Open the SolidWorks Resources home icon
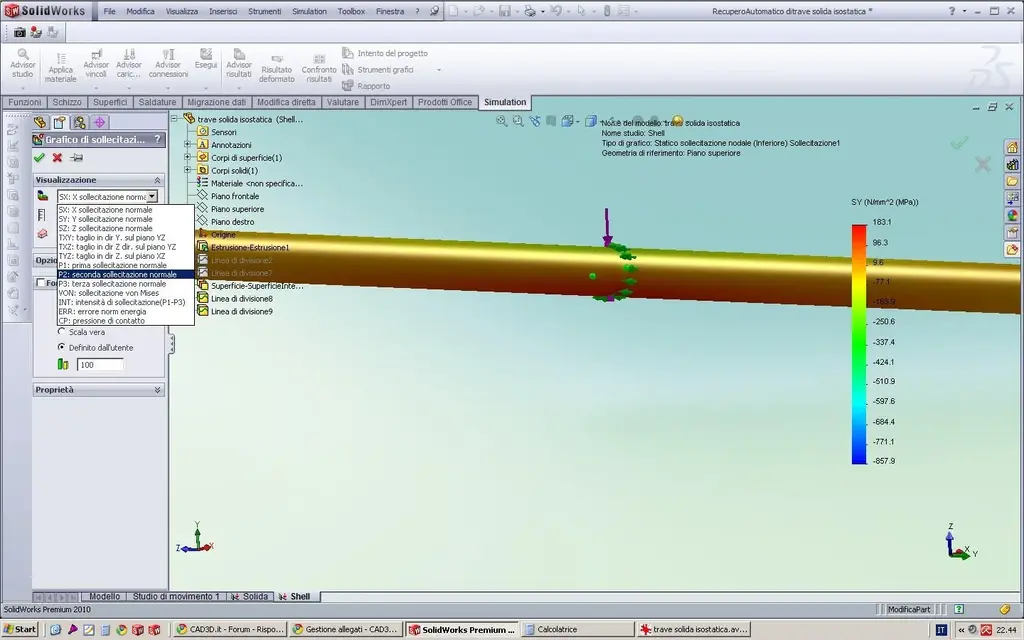The width and height of the screenshot is (1024, 640). [x=1012, y=147]
